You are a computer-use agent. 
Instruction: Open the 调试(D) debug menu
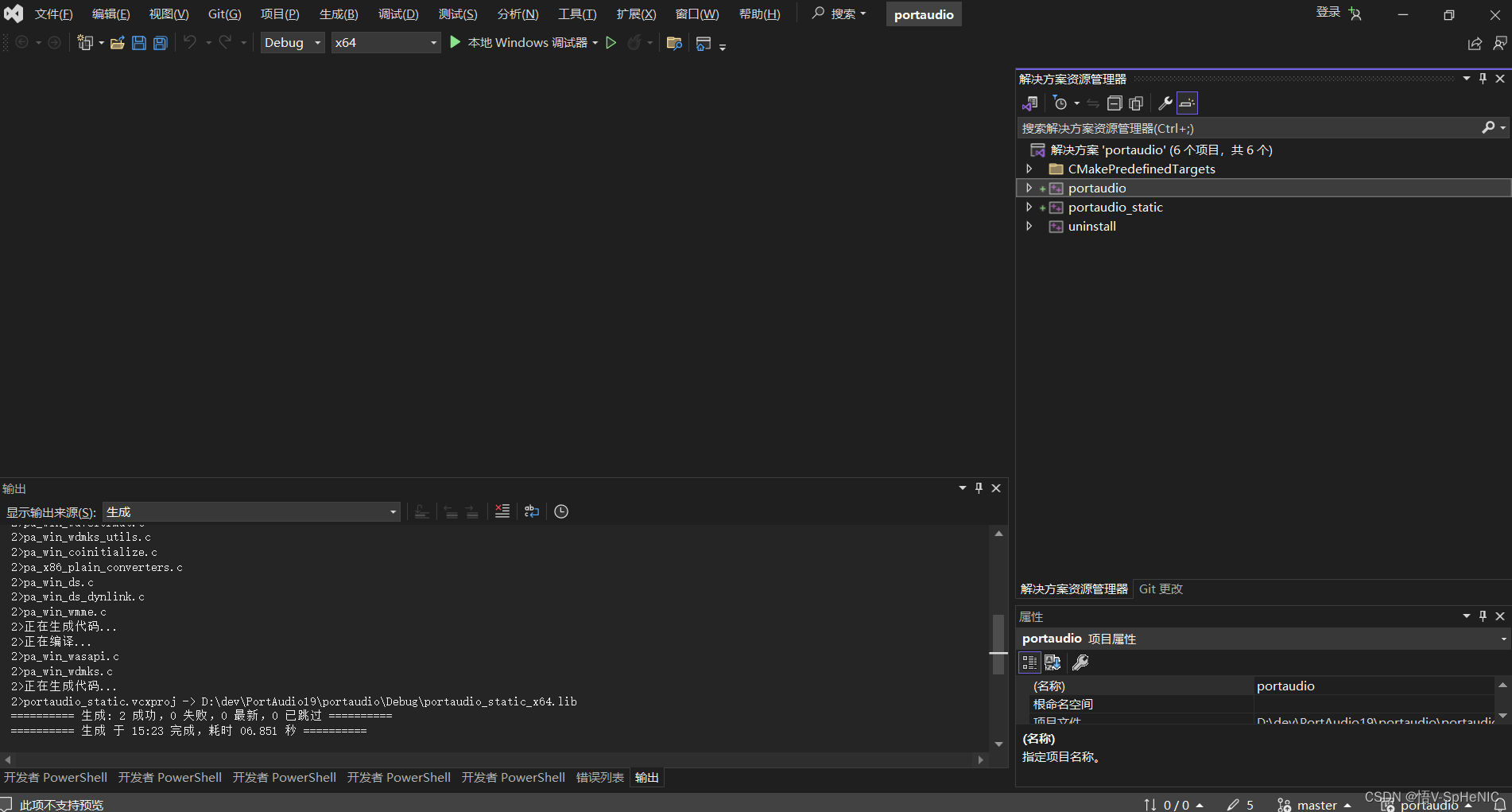398,14
